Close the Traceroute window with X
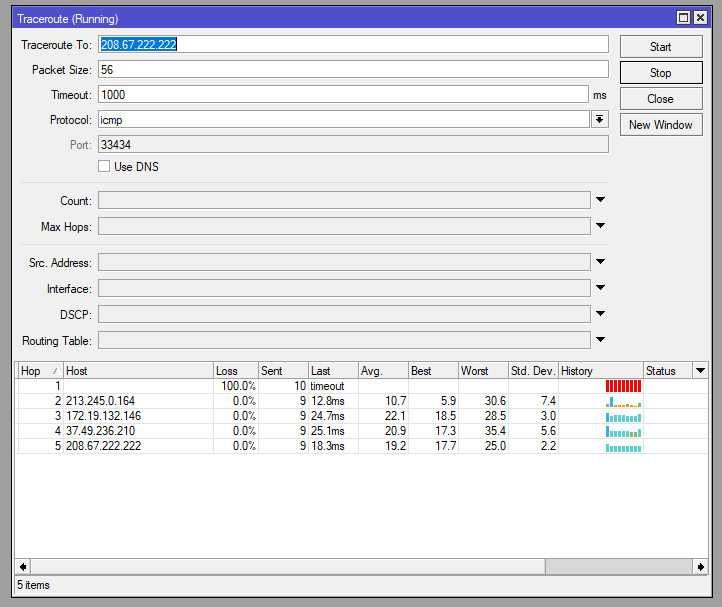Viewport: 722px width, 607px height. point(700,18)
